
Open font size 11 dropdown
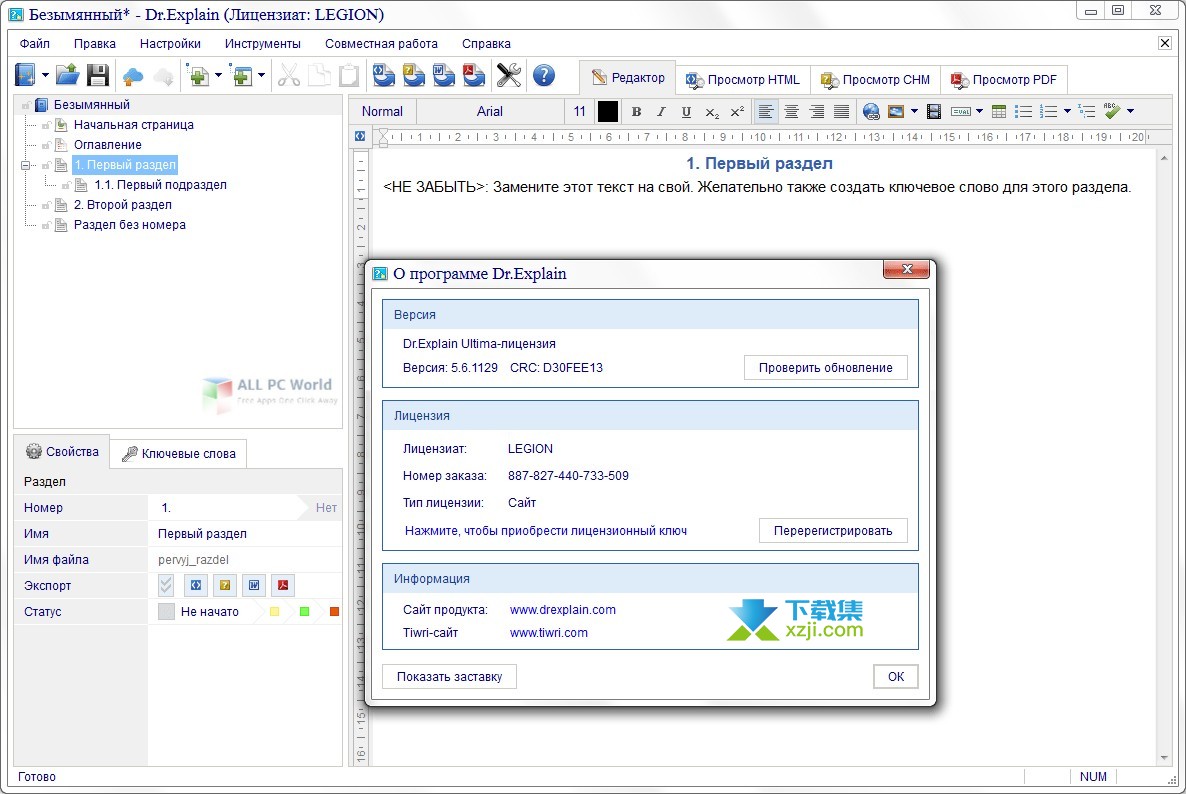(x=579, y=112)
